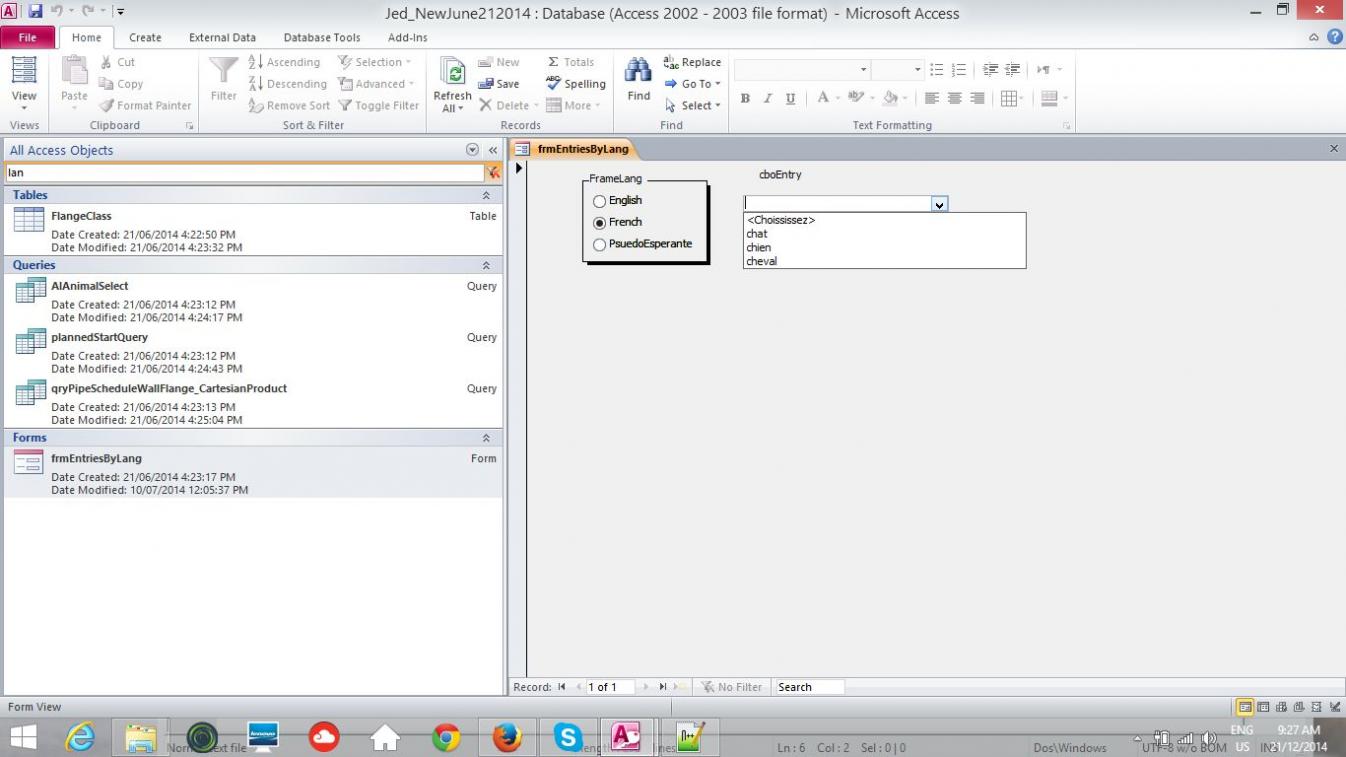This screenshot has height=757, width=1346.
Task: Click the Windows Start button
Action: pos(22,738)
